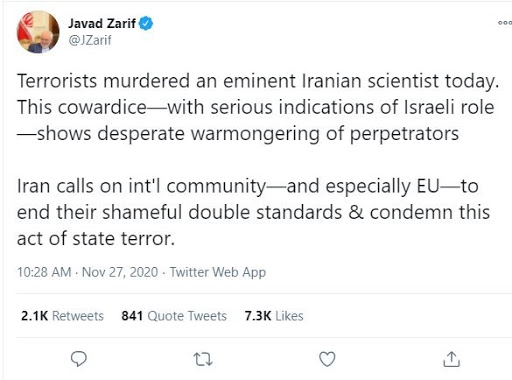Click the blue verified badge
The width and height of the screenshot is (512, 380).
pyautogui.click(x=146, y=23)
